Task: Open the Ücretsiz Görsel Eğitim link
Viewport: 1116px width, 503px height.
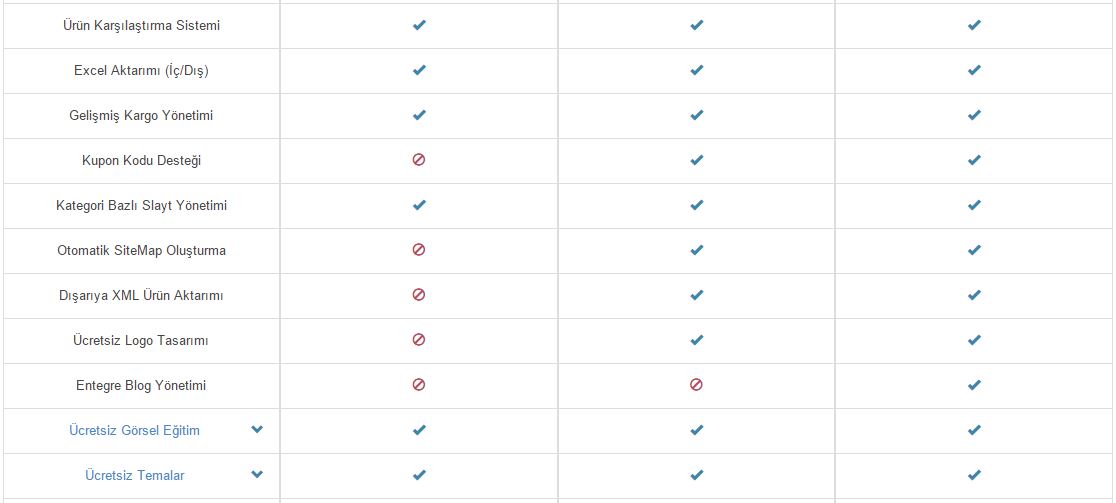Action: (135, 430)
